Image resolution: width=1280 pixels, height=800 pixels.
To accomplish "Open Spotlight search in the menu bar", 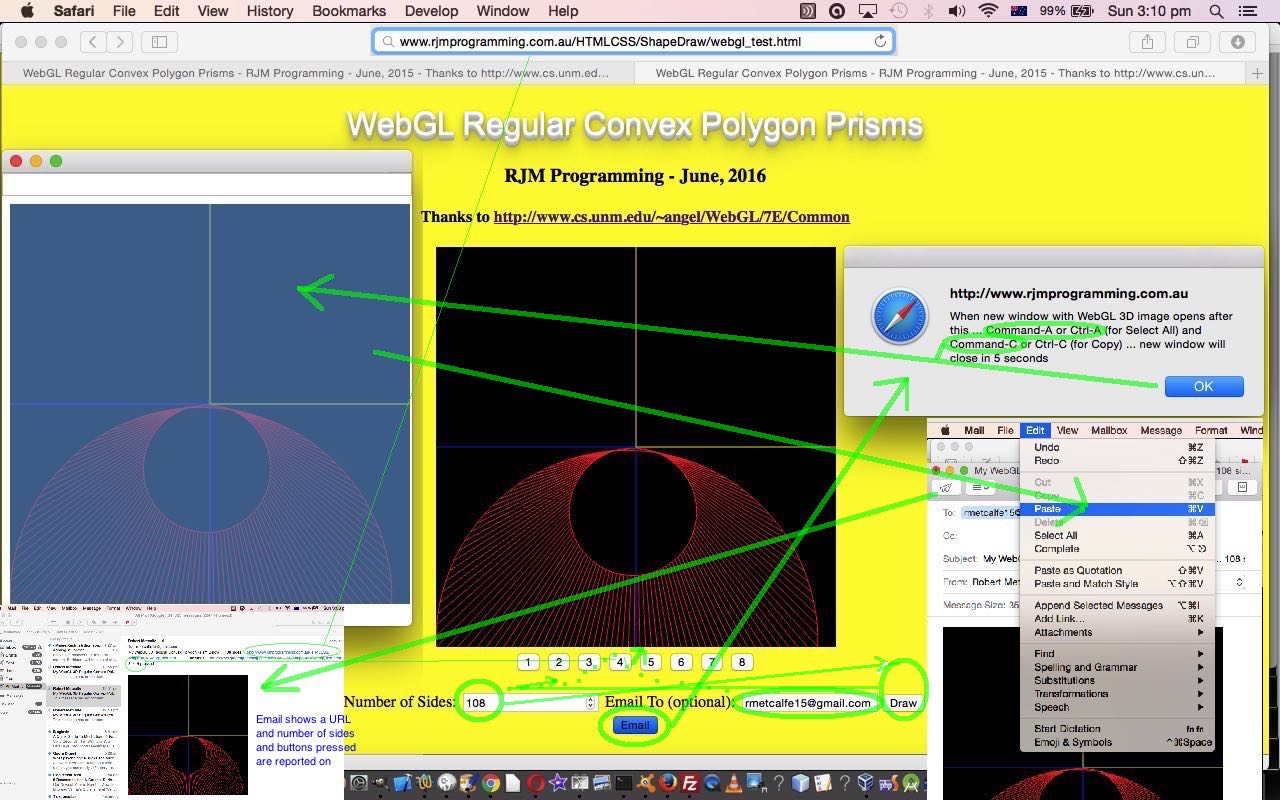I will pos(1216,11).
